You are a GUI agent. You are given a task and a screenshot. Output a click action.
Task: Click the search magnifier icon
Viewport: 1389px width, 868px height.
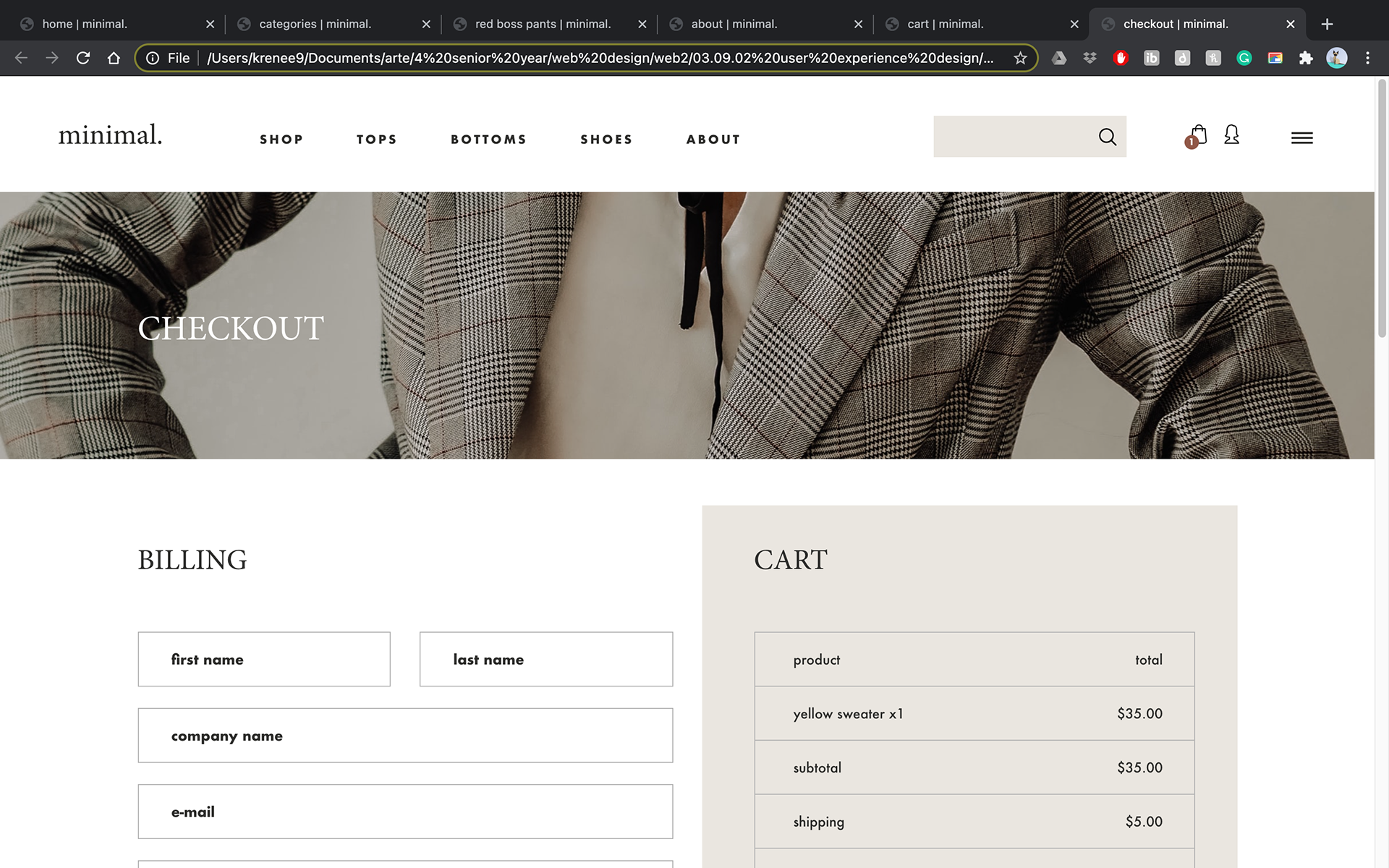[1107, 137]
